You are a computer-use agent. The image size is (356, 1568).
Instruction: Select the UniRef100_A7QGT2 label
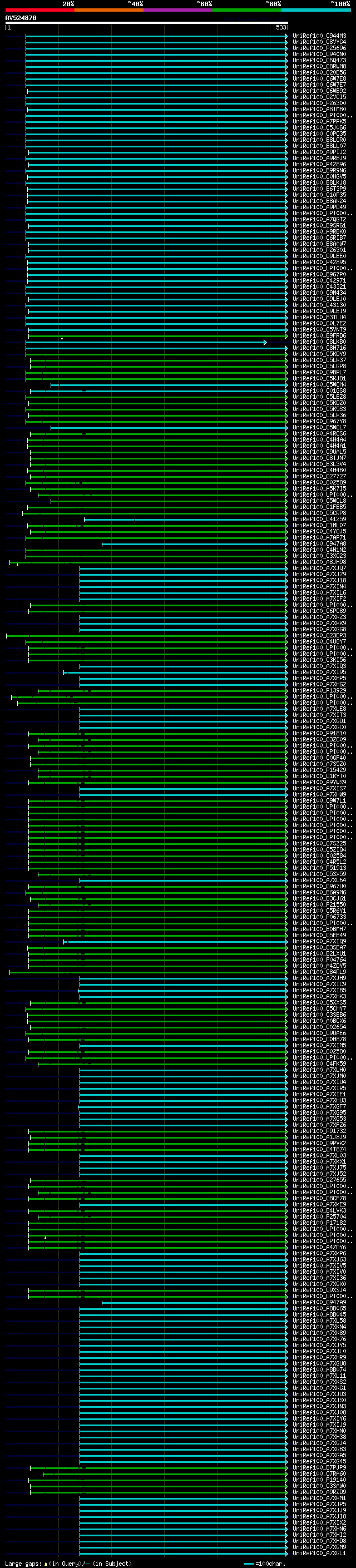tap(319, 219)
